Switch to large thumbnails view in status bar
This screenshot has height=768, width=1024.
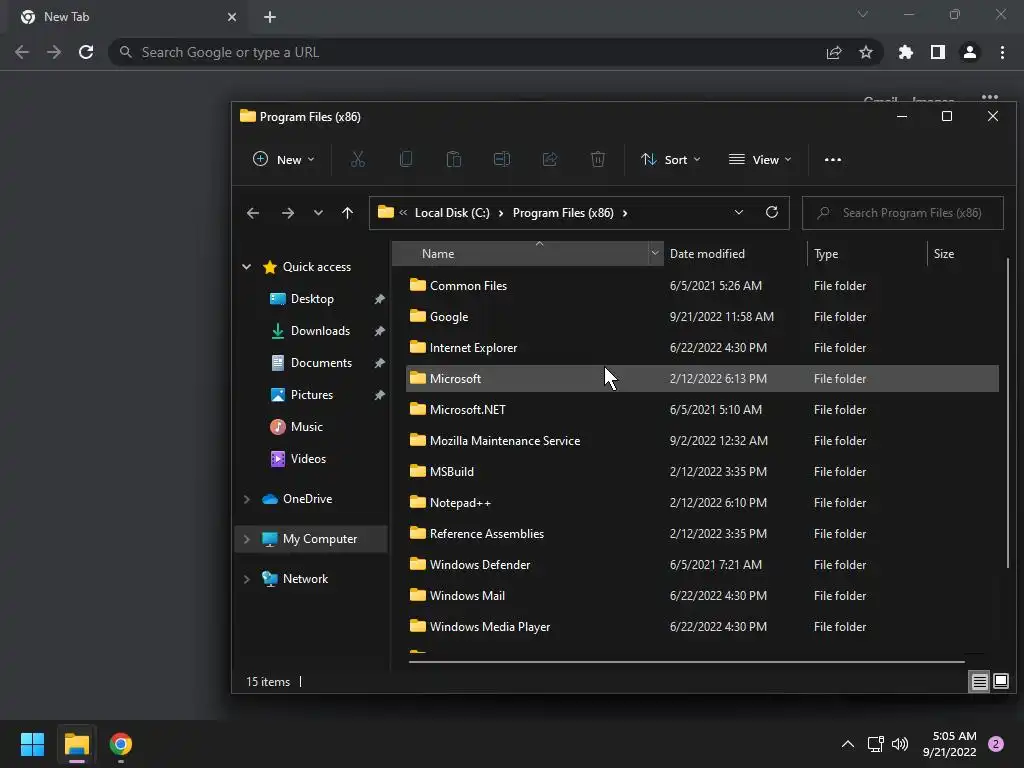1000,682
